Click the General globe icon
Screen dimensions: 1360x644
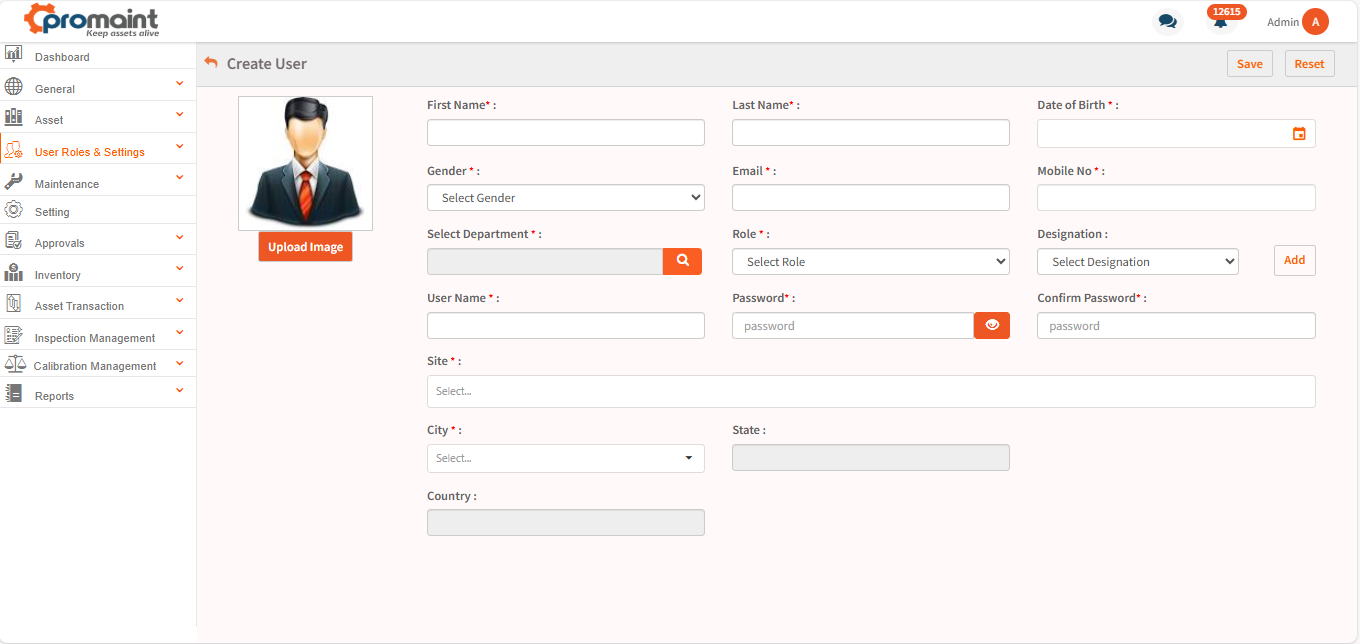click(x=14, y=86)
